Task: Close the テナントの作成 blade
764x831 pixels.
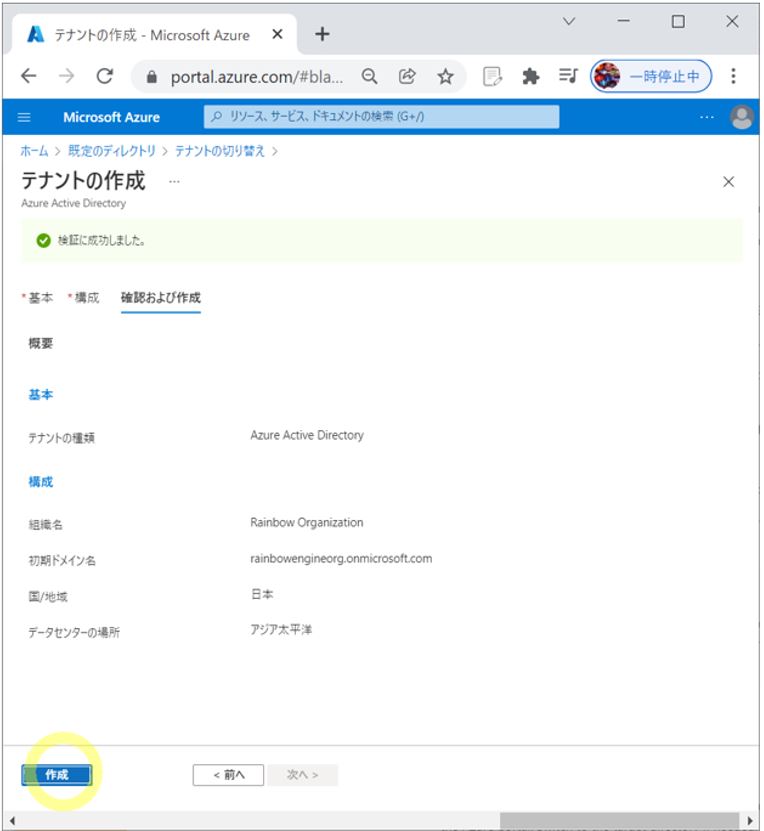Action: pos(729,182)
